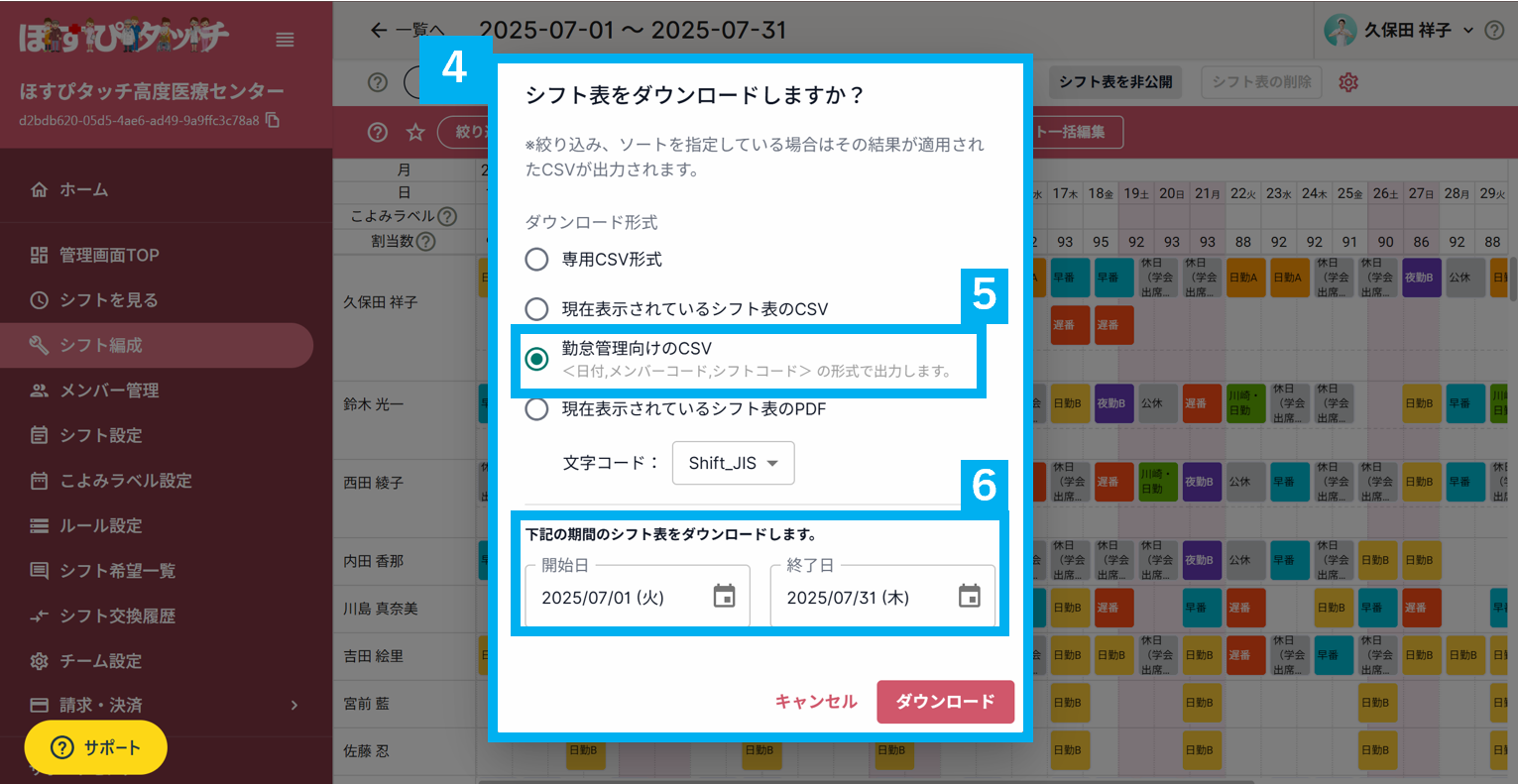The image size is (1518, 784).
Task: Click the star favorite icon near the filter
Action: (x=415, y=131)
